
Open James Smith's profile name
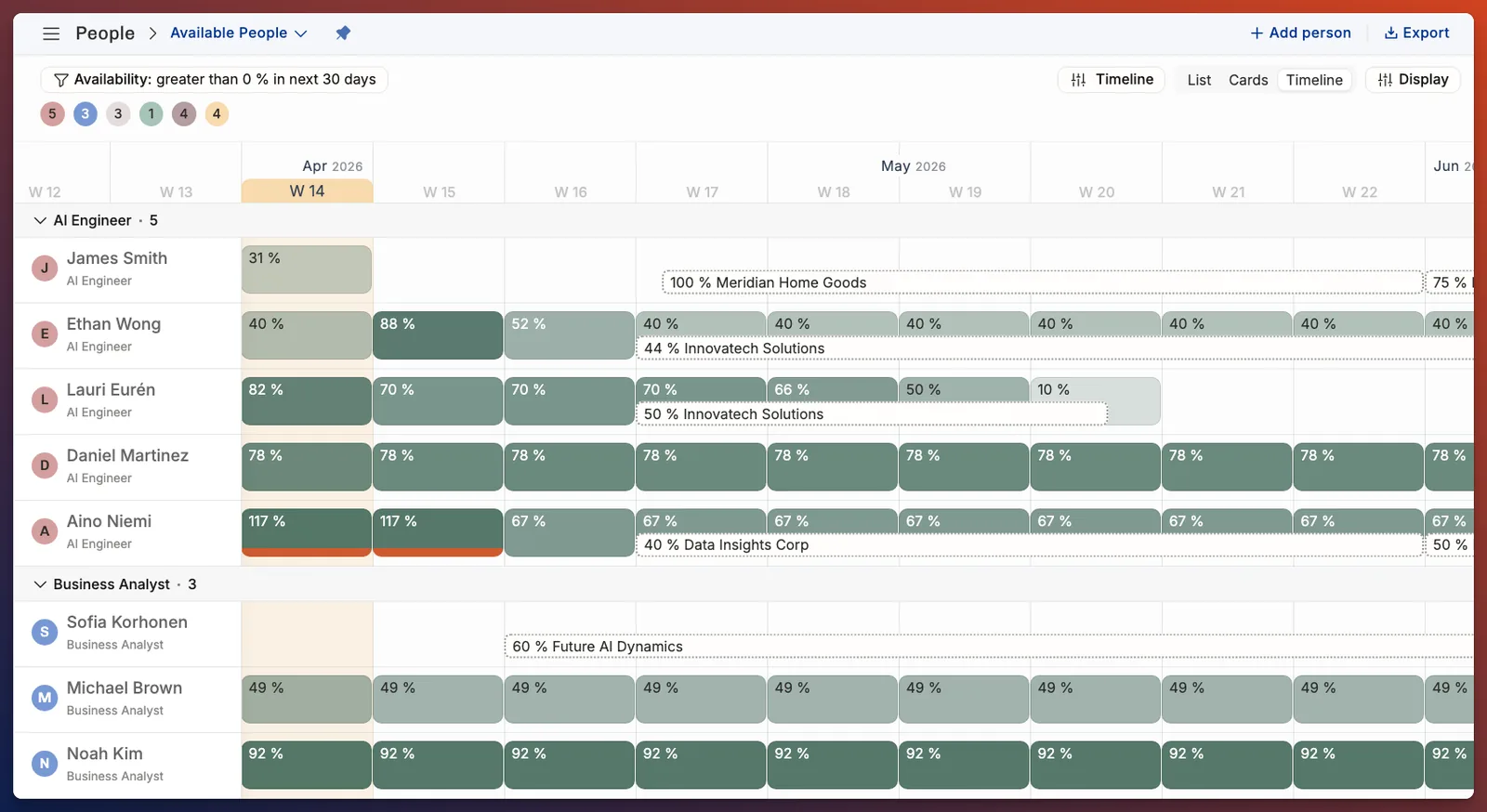pos(117,258)
